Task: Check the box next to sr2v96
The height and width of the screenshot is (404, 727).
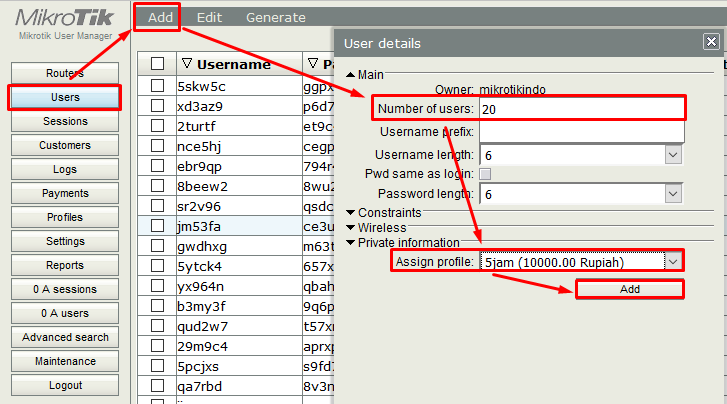Action: tap(157, 205)
